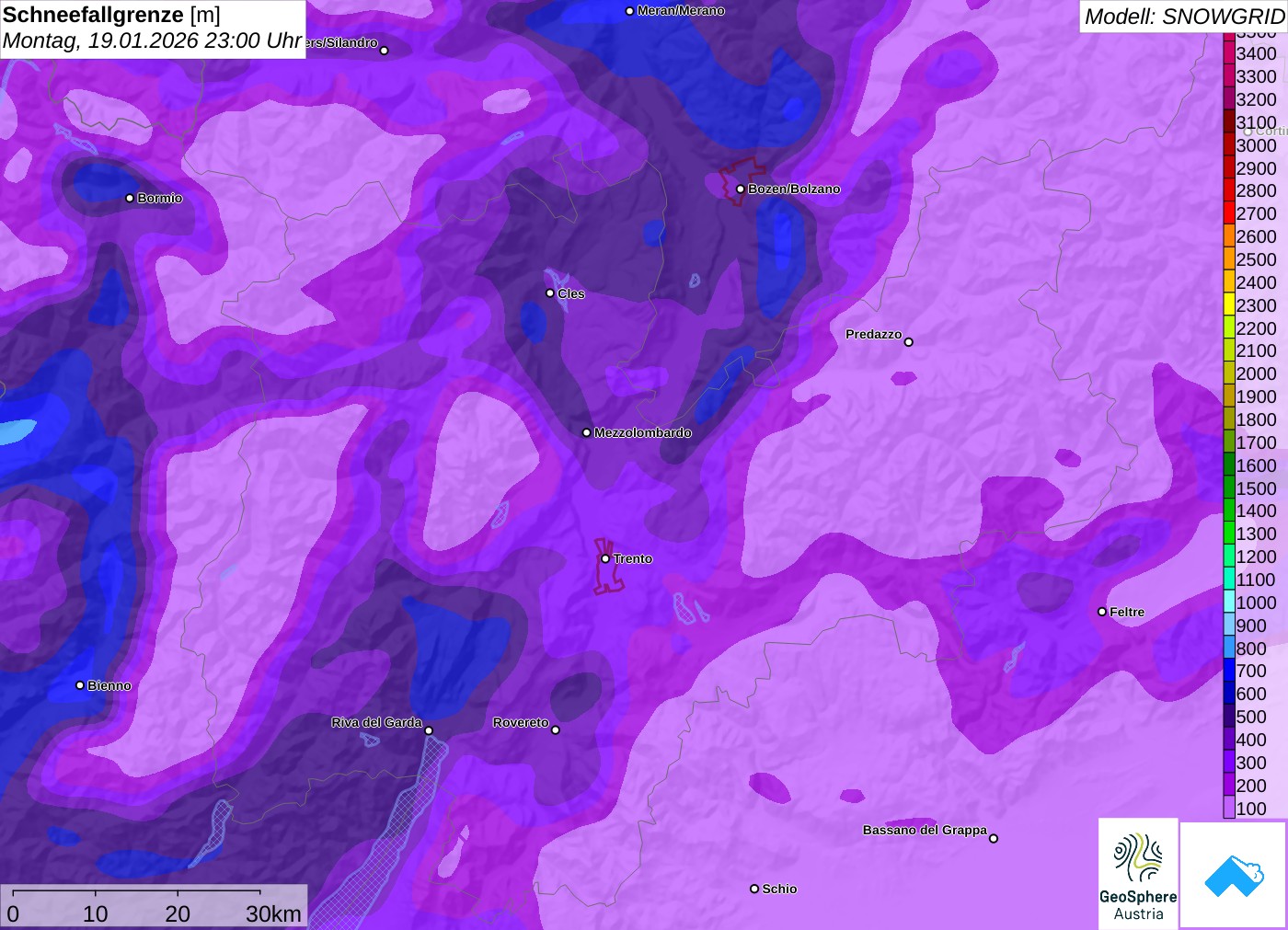This screenshot has height=930, width=1288.
Task: Click the 'Bassano del Grappa' name label
Action: point(925,830)
